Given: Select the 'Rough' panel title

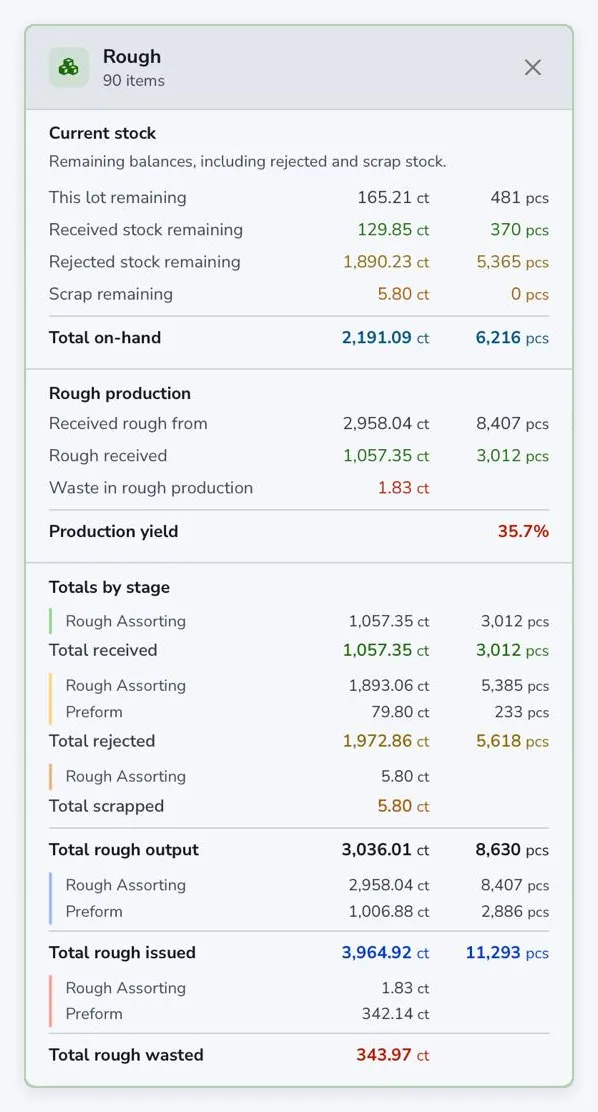Looking at the screenshot, I should coord(132,57).
